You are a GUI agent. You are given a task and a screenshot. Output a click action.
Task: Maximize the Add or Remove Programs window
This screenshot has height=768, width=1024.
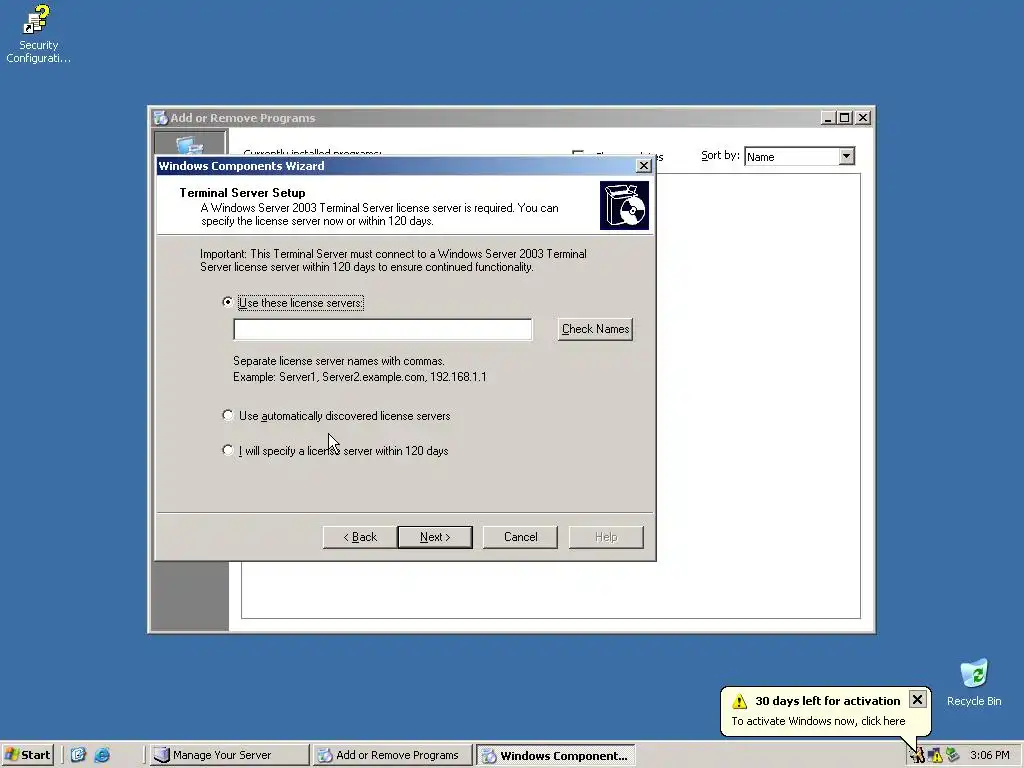(x=844, y=118)
